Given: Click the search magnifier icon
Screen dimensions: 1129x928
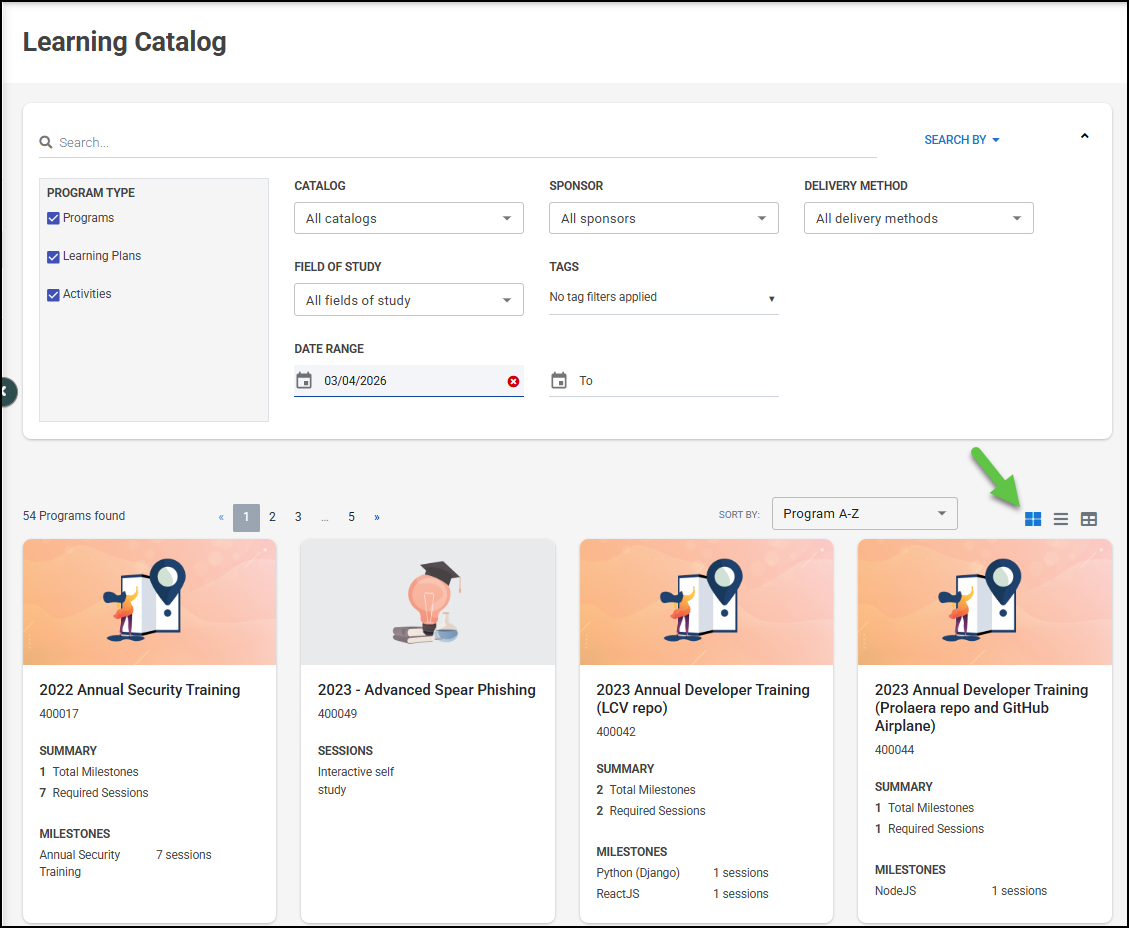Looking at the screenshot, I should tap(46, 143).
